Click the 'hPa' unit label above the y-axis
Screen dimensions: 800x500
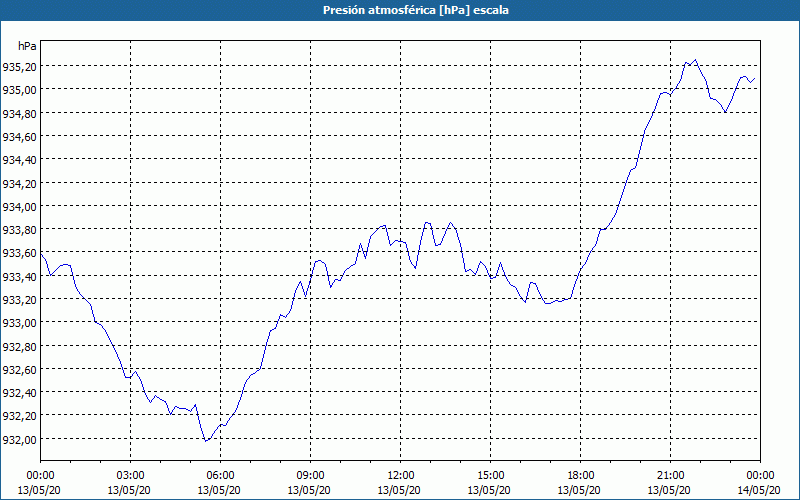click(x=27, y=46)
